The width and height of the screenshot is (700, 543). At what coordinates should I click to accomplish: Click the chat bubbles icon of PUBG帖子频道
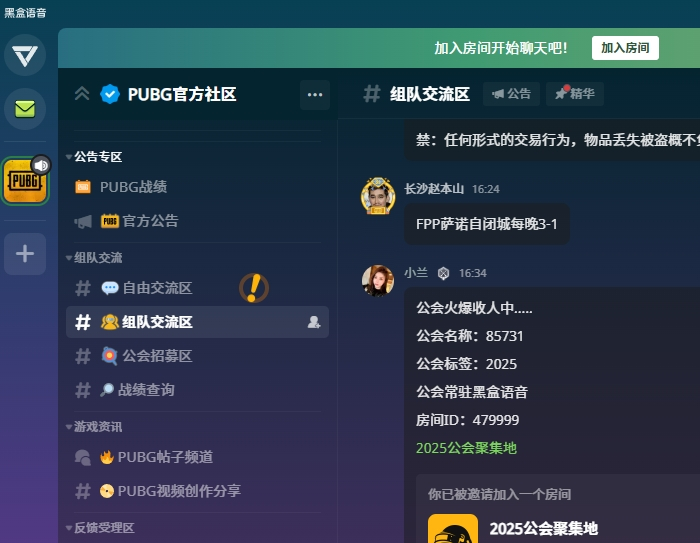tap(83, 457)
